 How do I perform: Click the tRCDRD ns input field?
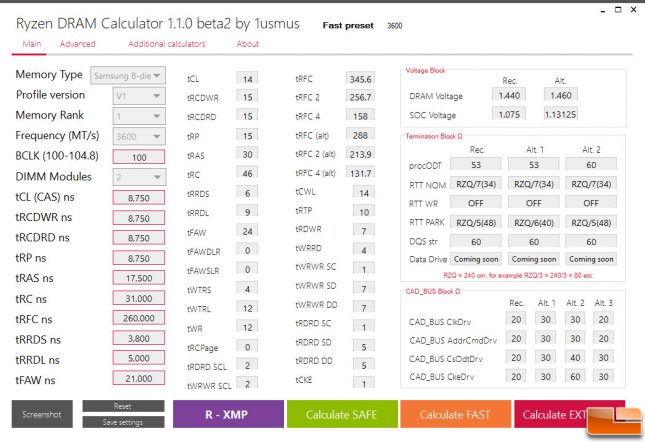(139, 238)
